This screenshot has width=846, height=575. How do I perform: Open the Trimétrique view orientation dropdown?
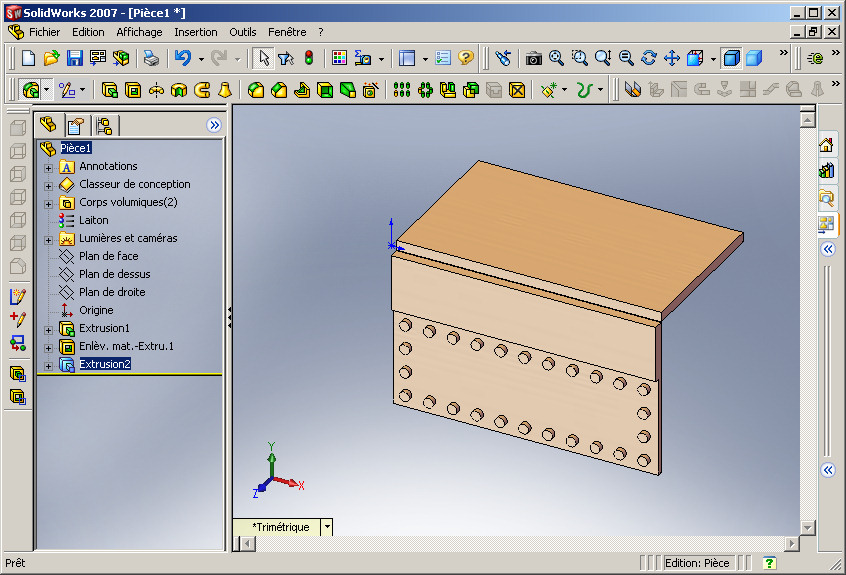[327, 527]
